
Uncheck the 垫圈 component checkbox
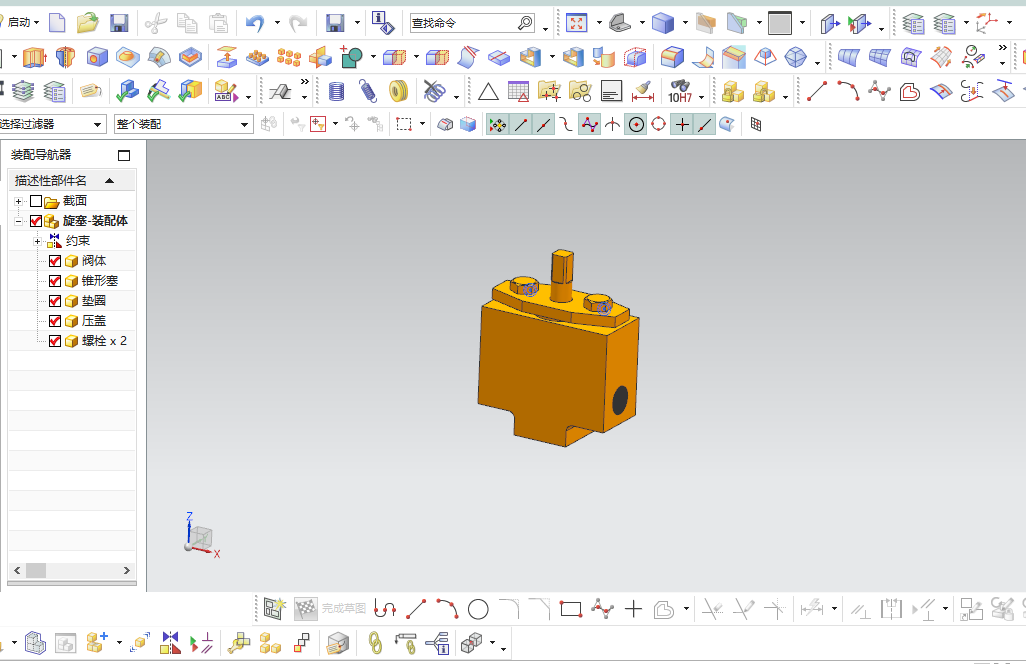(55, 301)
